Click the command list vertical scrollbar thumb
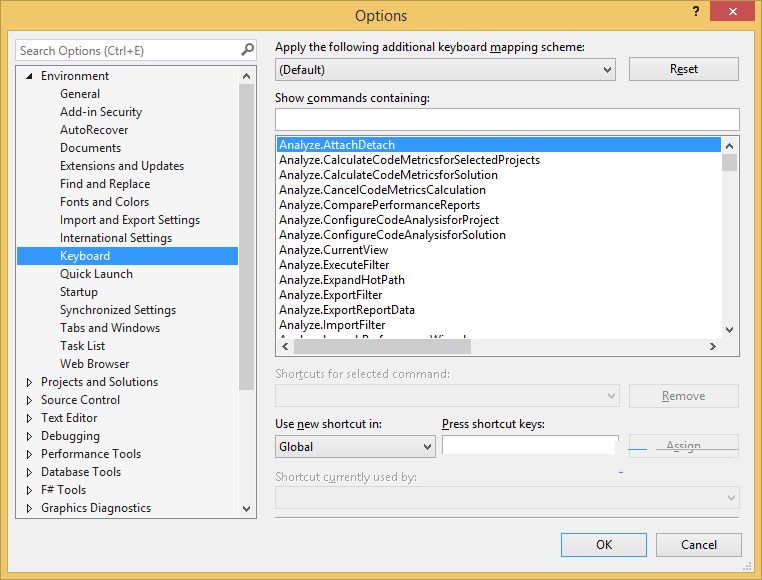This screenshot has width=762, height=580. (729, 162)
